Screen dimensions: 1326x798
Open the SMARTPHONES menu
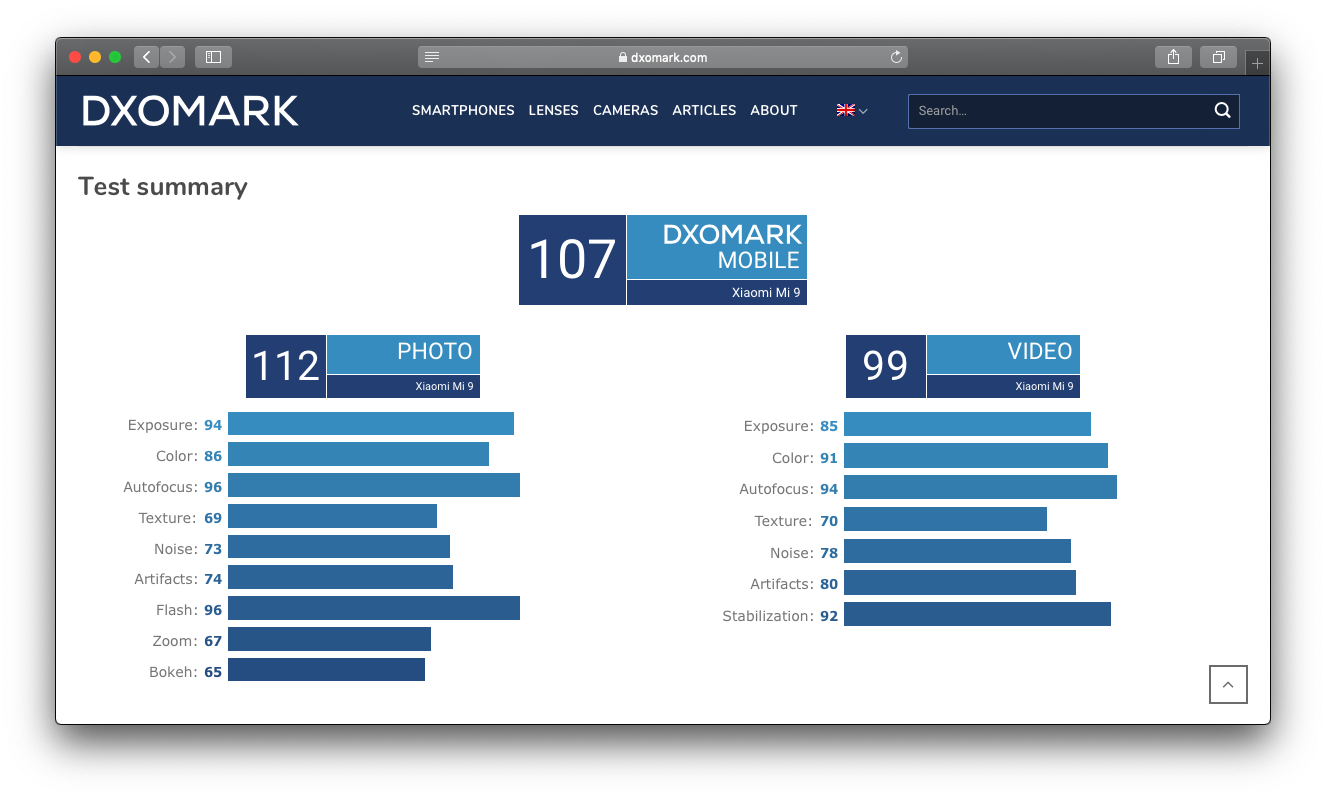[463, 111]
